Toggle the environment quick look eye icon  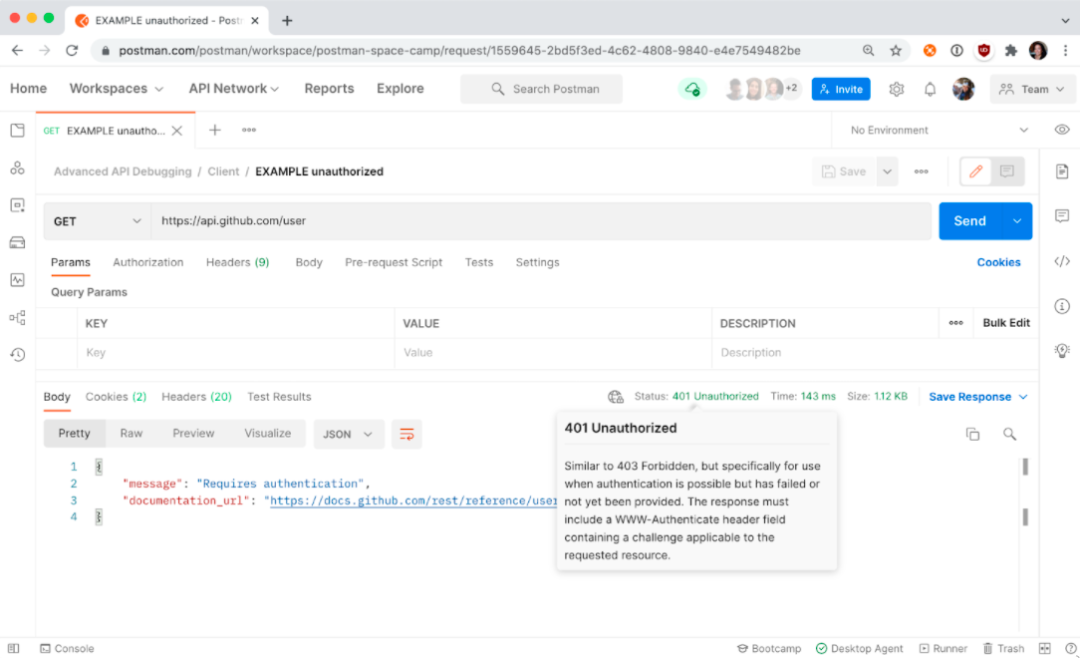coord(1062,130)
